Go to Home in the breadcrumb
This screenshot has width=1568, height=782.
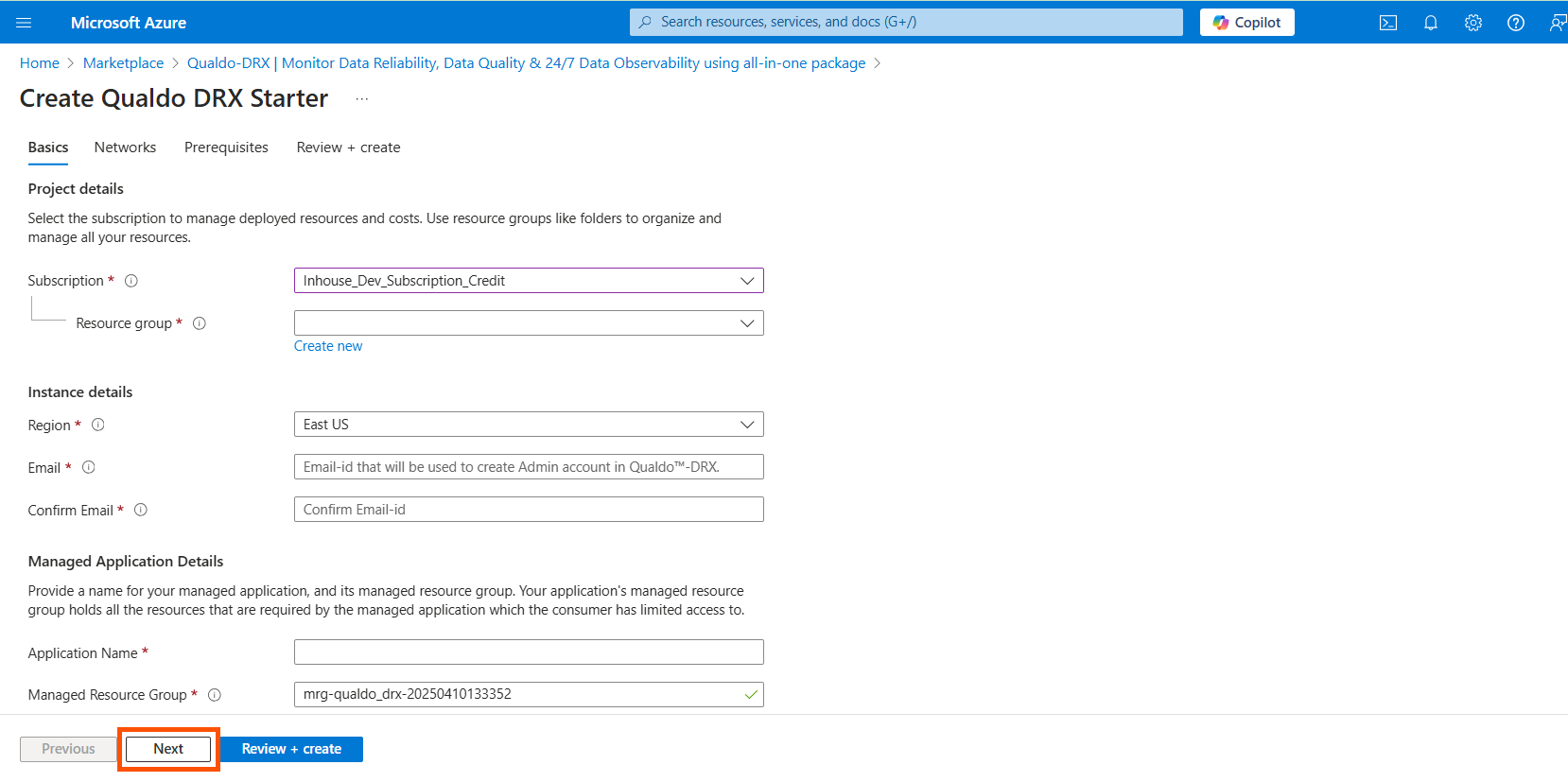click(x=40, y=63)
